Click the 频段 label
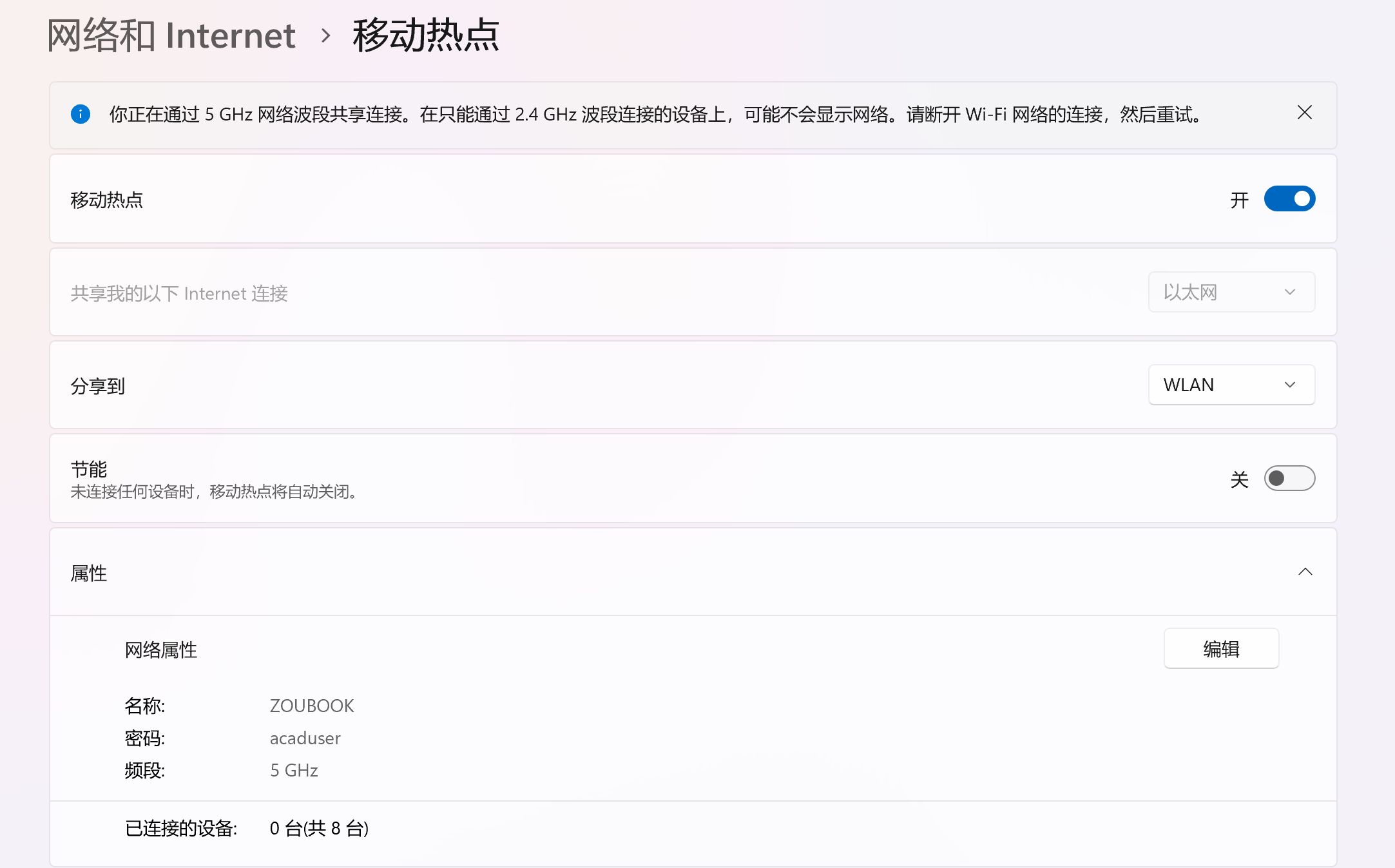The width and height of the screenshot is (1395, 868). [x=145, y=771]
